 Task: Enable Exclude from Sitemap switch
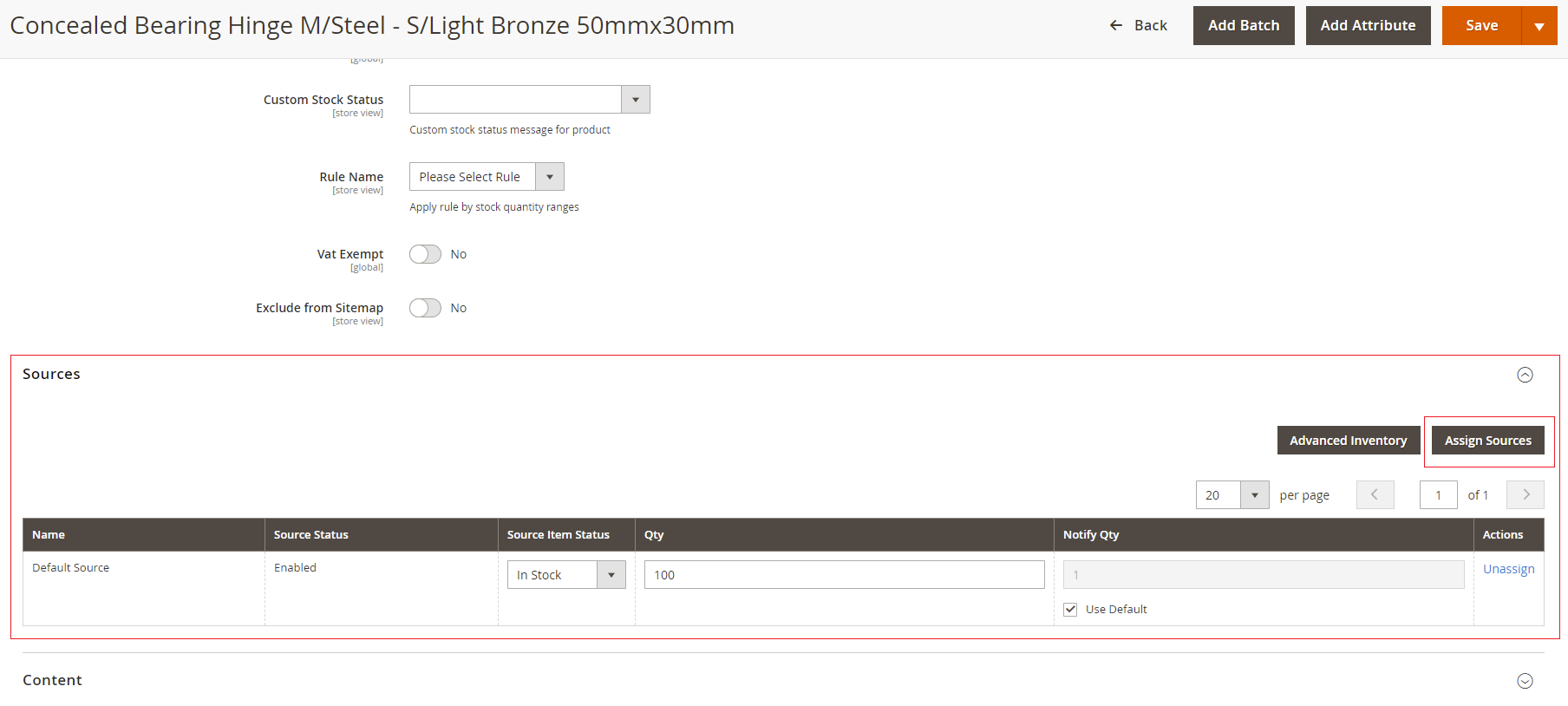(425, 308)
